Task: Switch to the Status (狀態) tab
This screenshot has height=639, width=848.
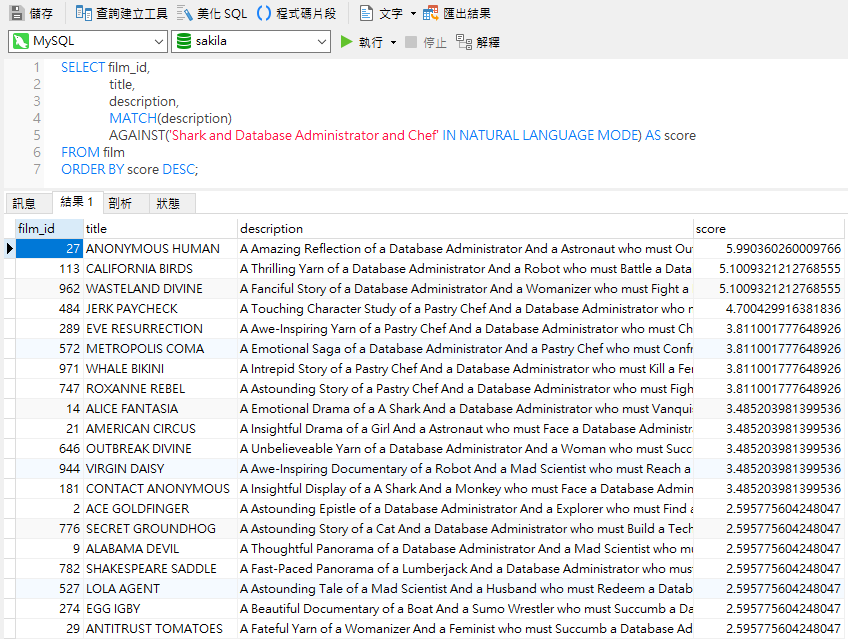Action: (168, 203)
